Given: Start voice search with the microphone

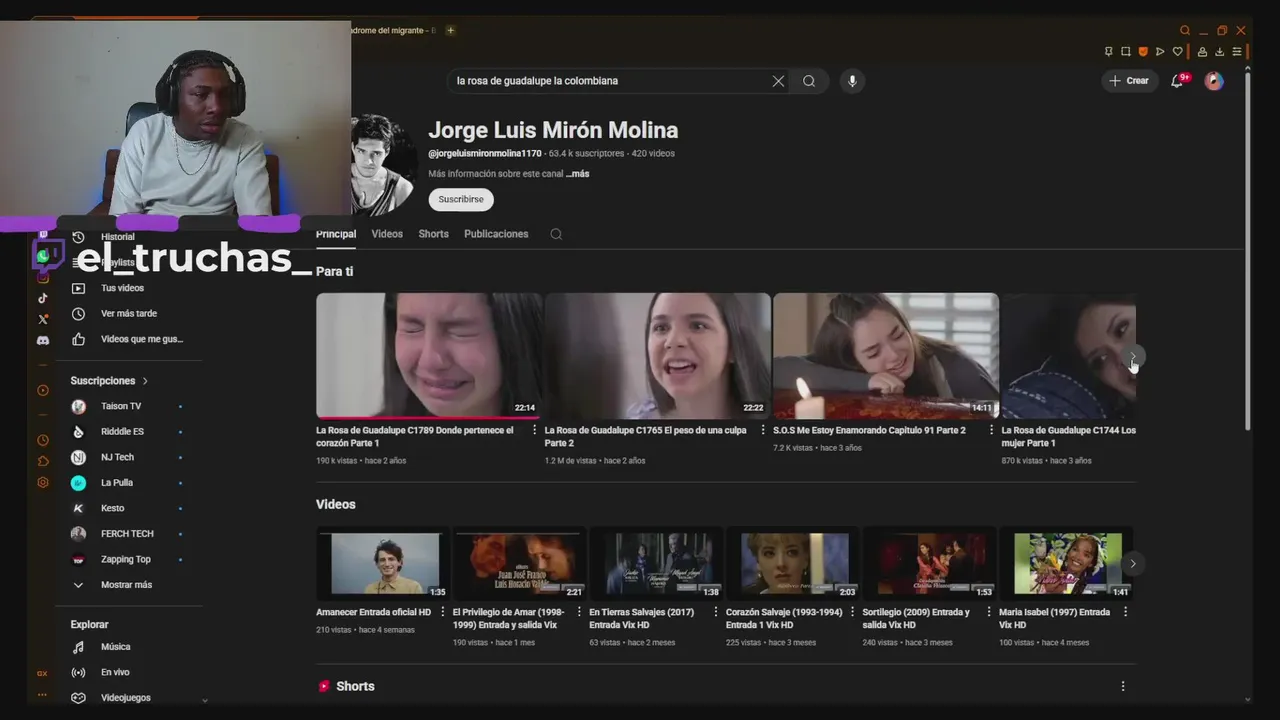Looking at the screenshot, I should point(852,81).
